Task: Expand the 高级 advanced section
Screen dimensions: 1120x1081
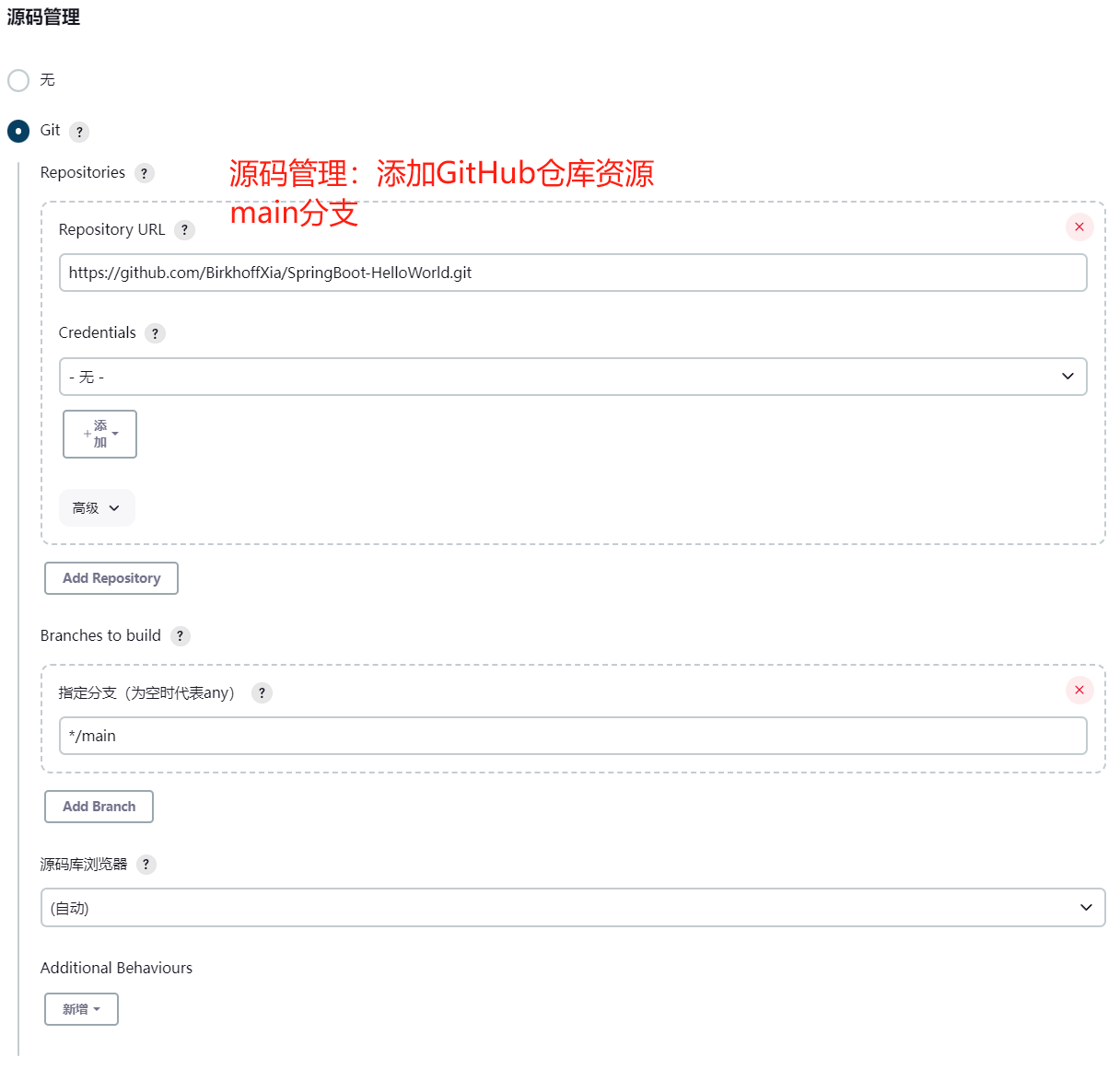Action: (97, 508)
